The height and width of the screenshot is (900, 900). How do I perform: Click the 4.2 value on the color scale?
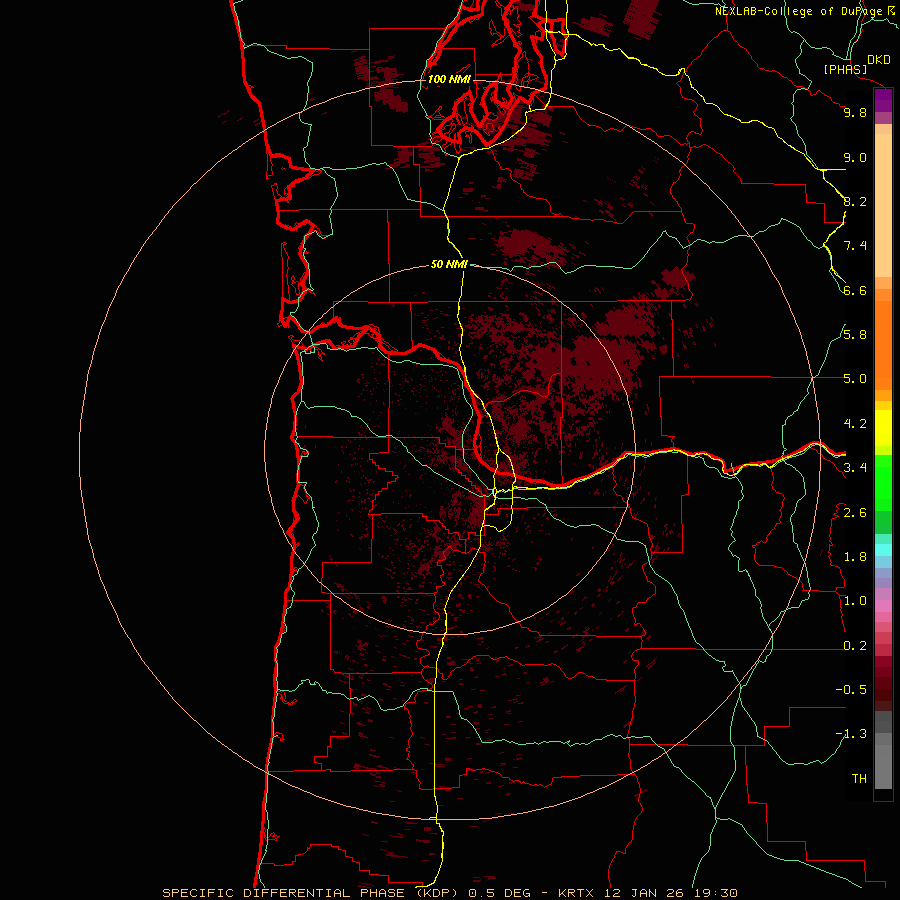[x=855, y=424]
